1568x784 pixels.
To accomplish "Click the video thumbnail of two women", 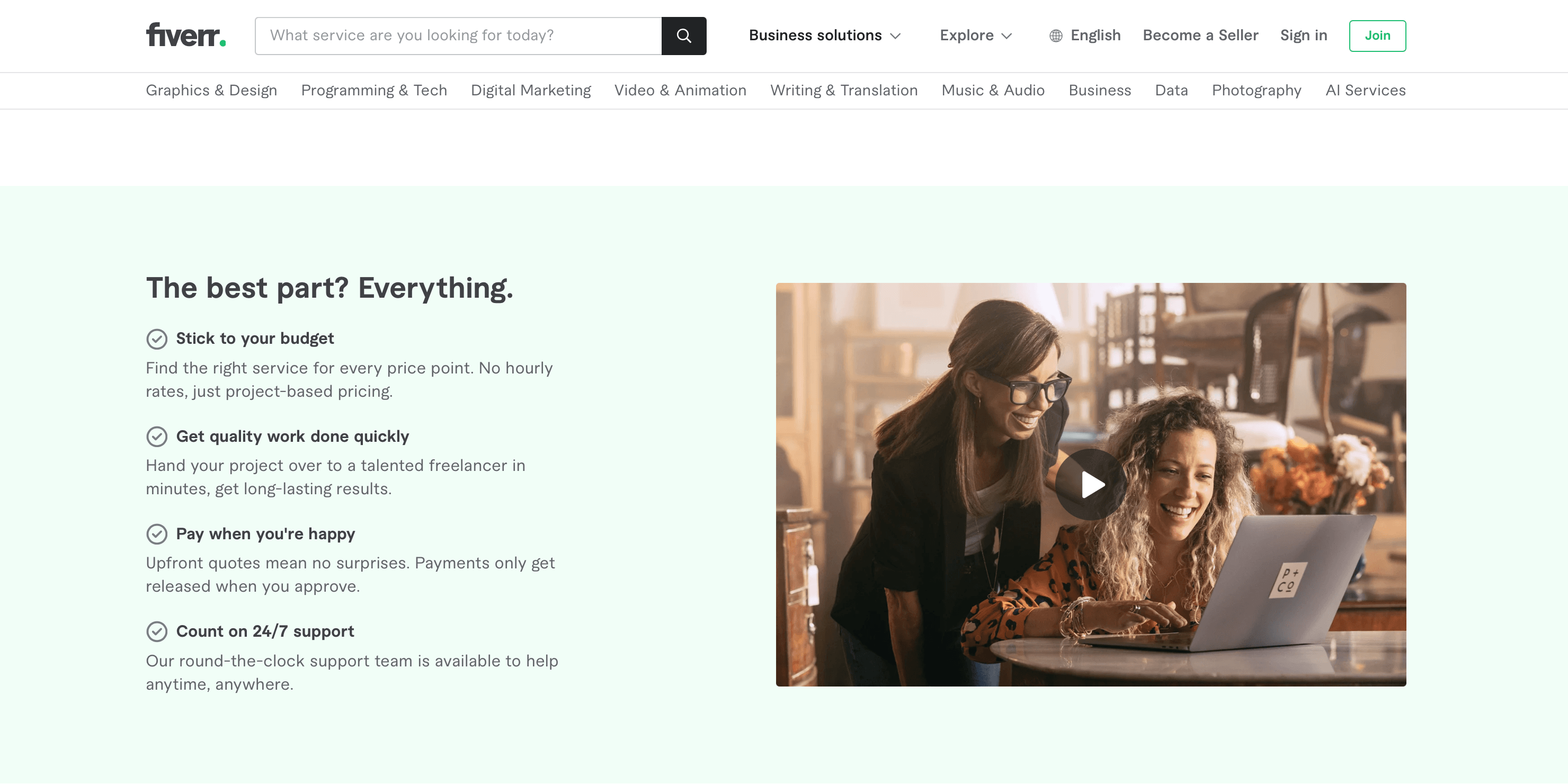I will [1091, 485].
